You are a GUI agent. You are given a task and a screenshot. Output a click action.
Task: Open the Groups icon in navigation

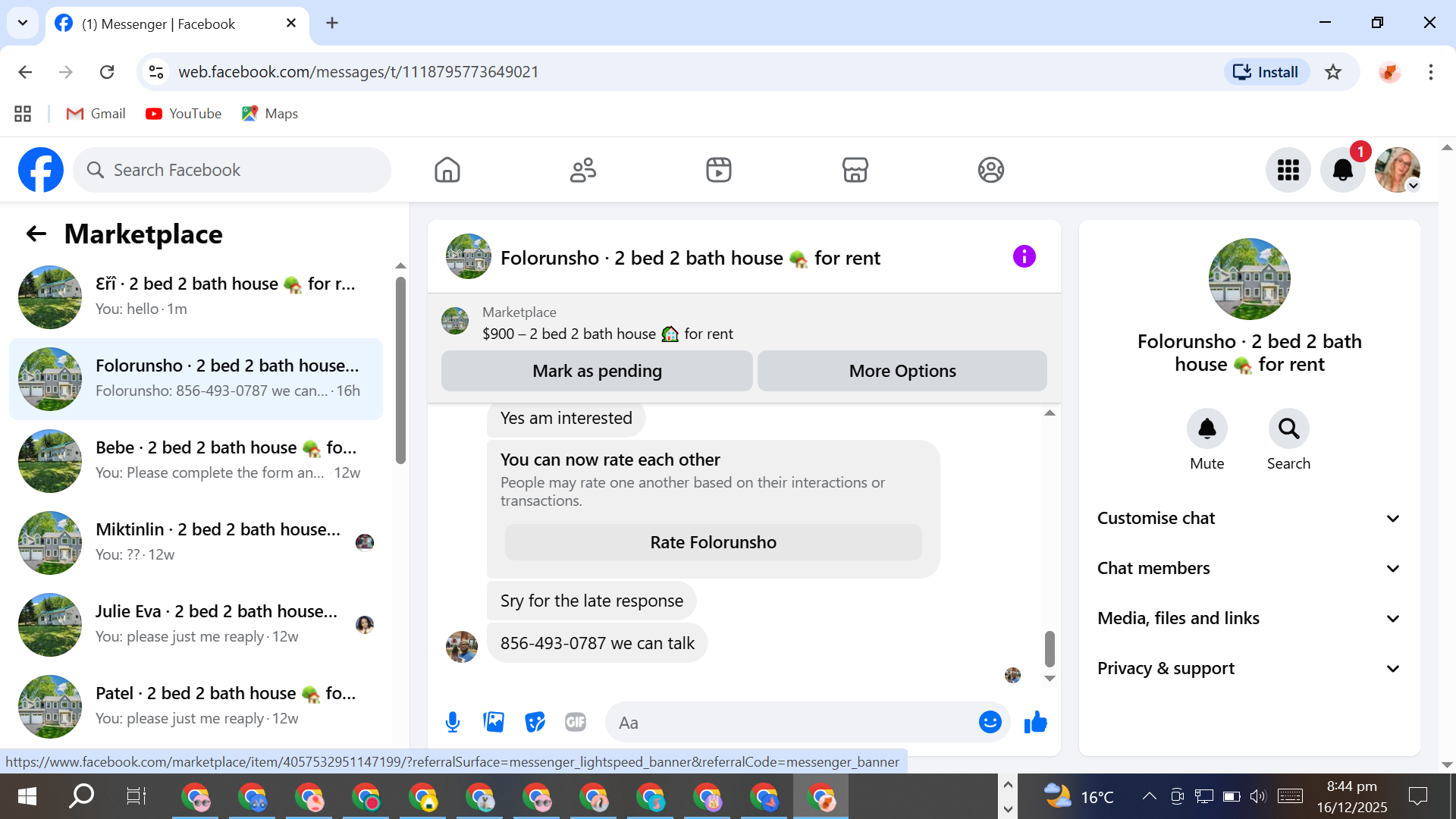click(990, 170)
